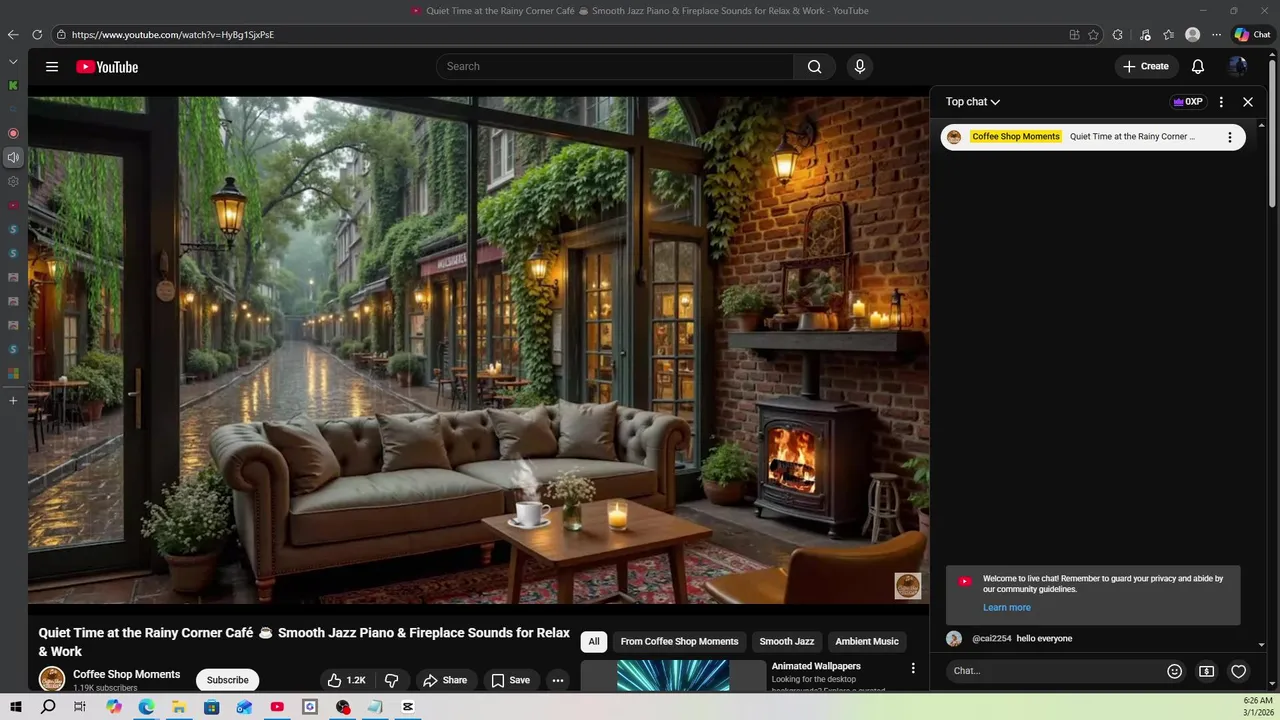1280x720 pixels.
Task: Open the Learn more link in chat
Action: (x=1006, y=607)
